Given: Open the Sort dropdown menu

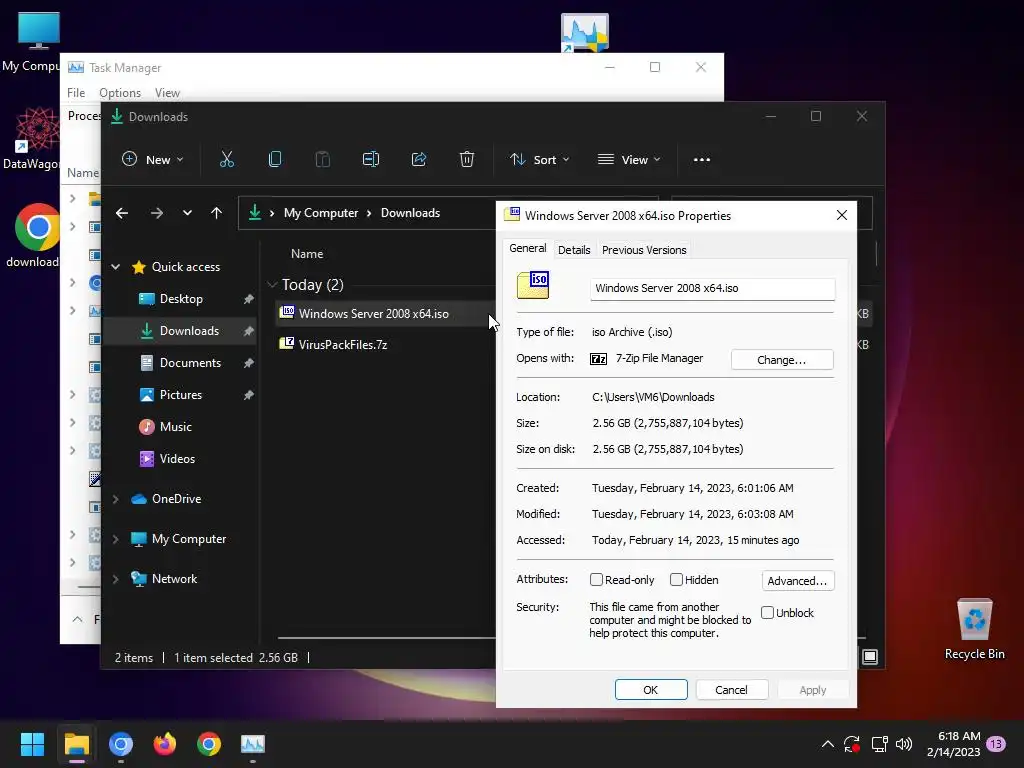Looking at the screenshot, I should (x=539, y=159).
